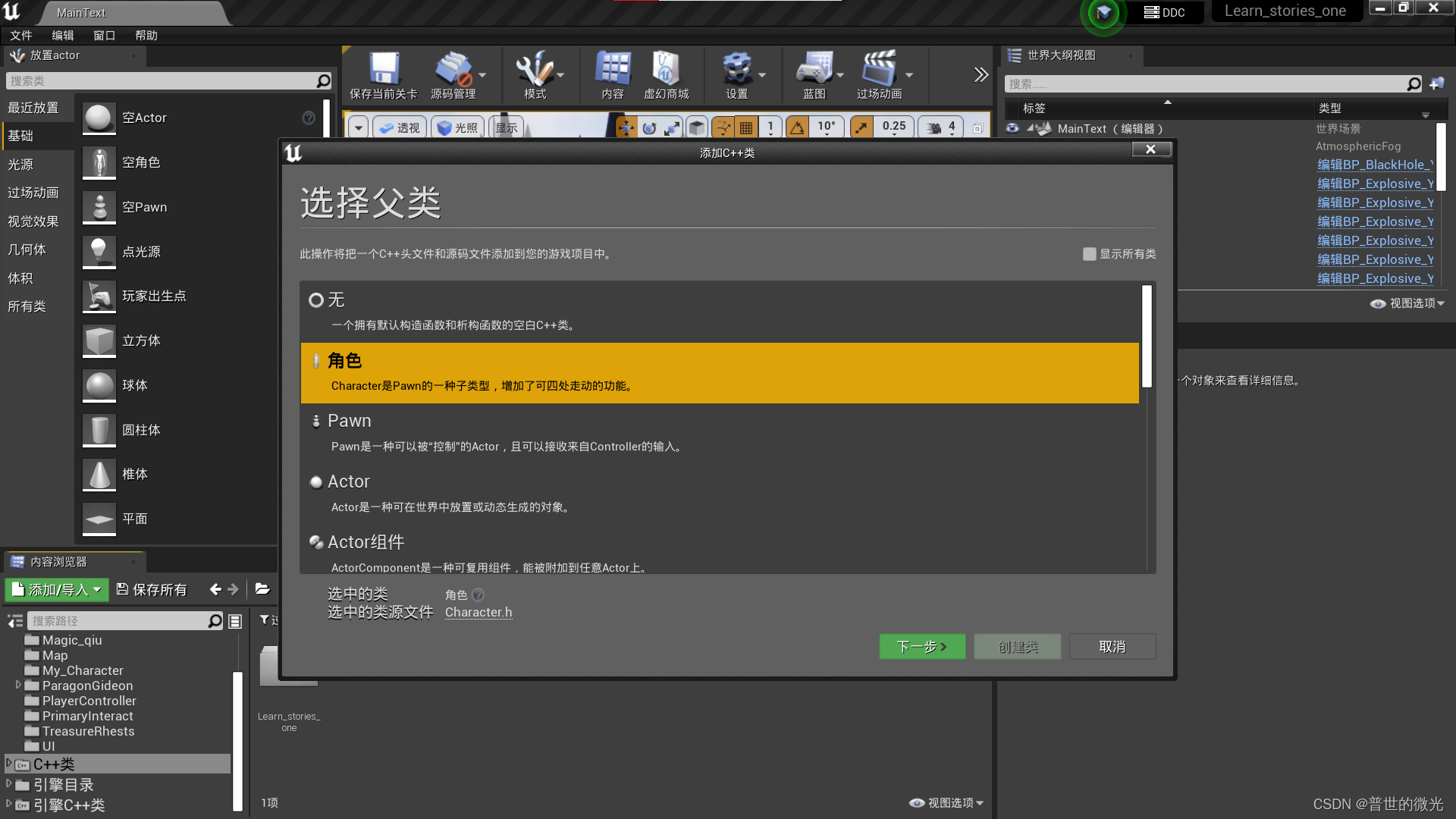Open the Window menu
Image resolution: width=1456 pixels, height=819 pixels.
point(104,36)
